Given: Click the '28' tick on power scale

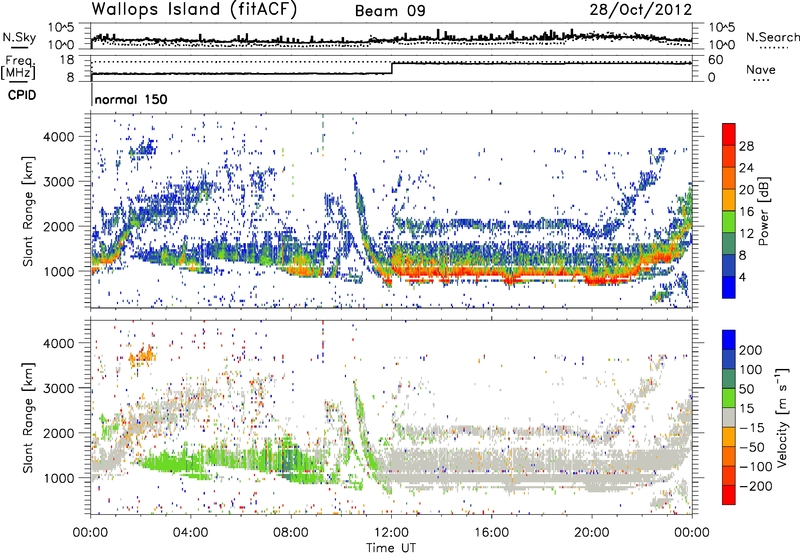Looking at the screenshot, I should [x=746, y=146].
